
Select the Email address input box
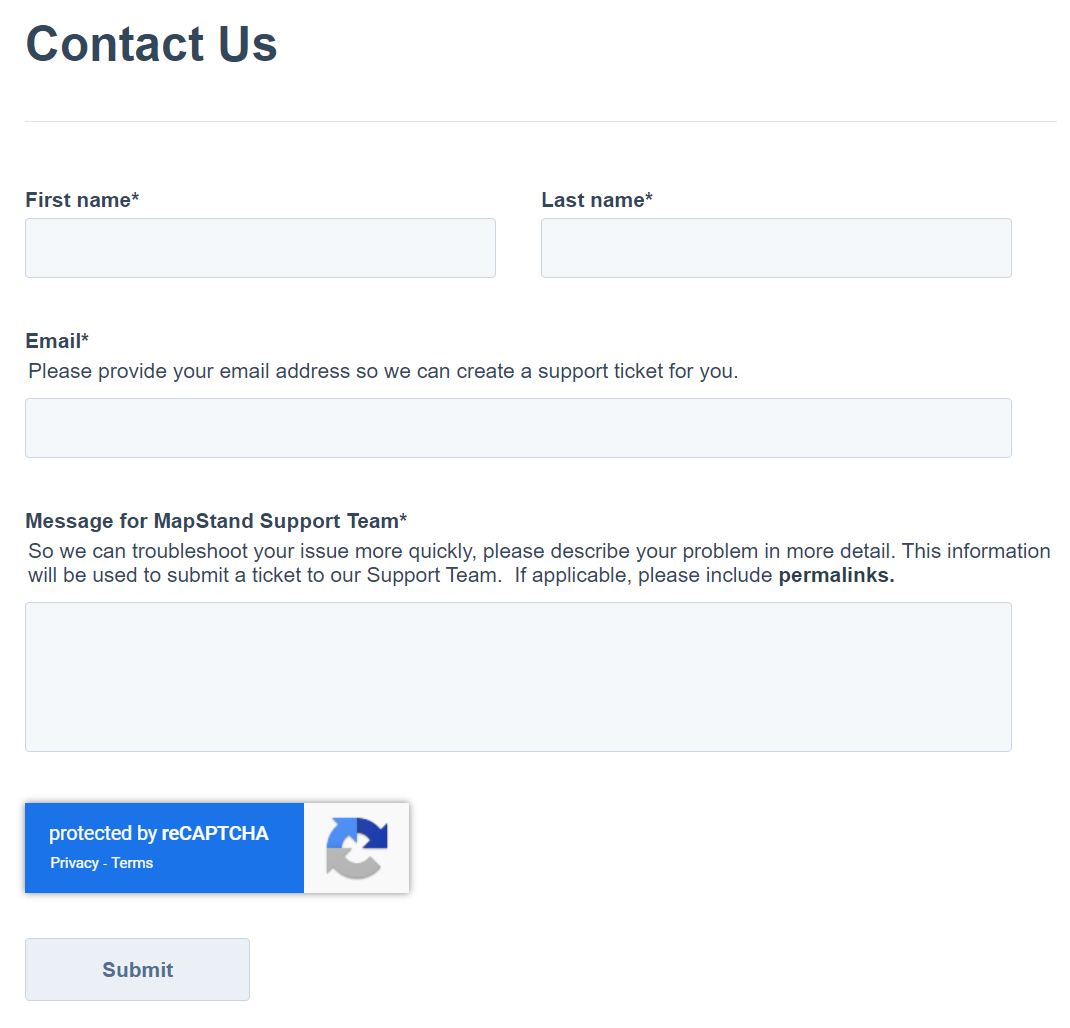point(518,428)
